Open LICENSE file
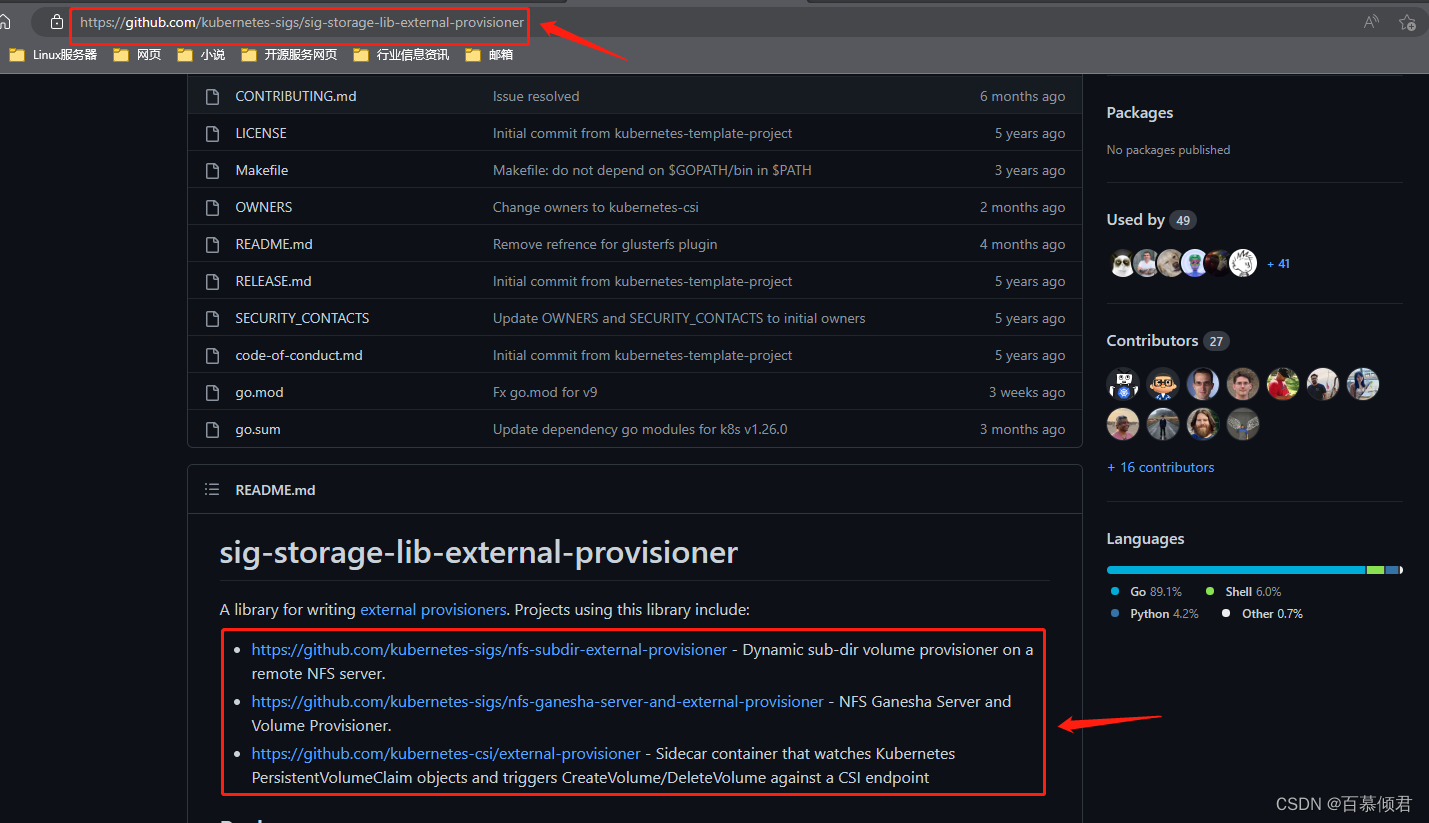This screenshot has width=1429, height=823. pos(261,133)
